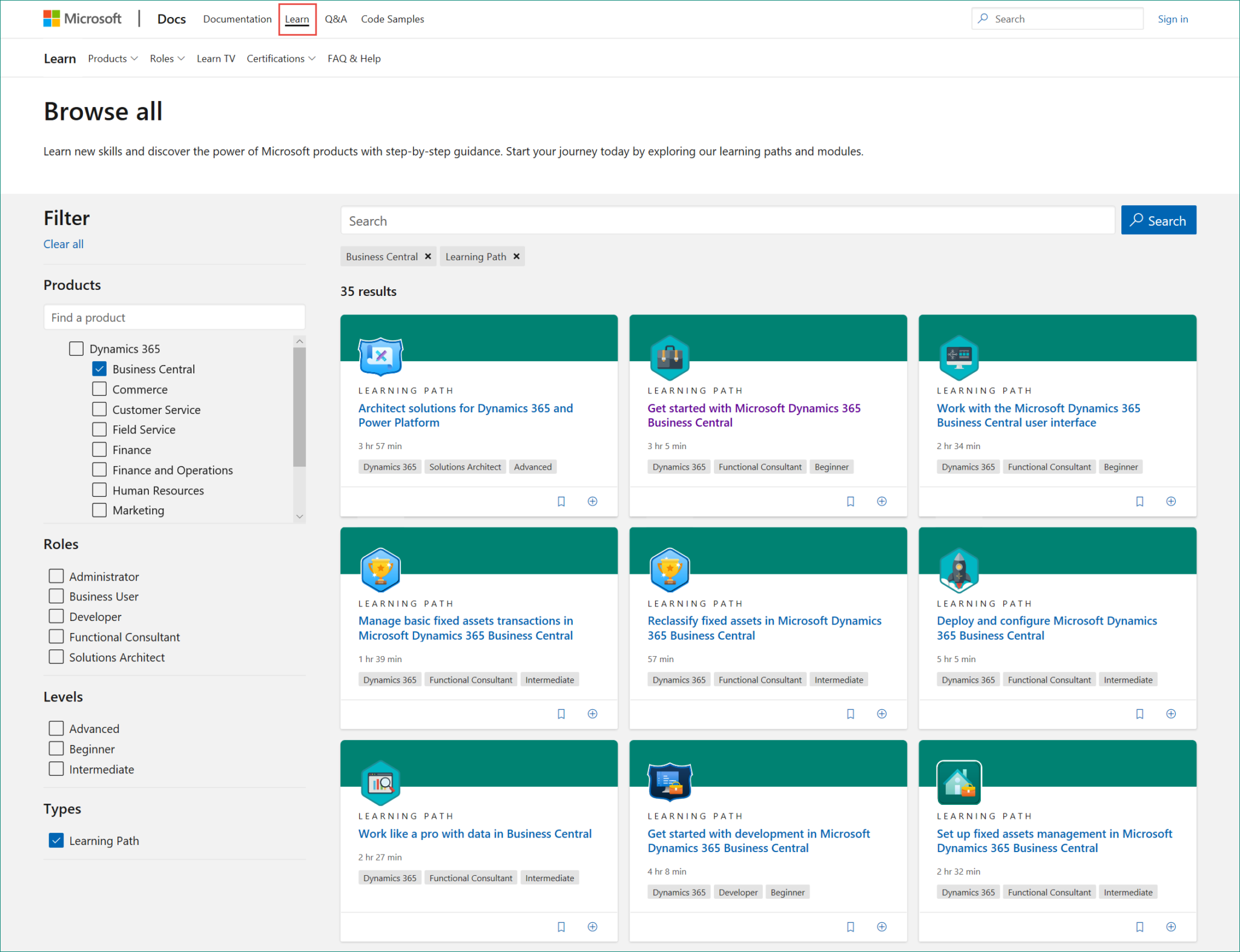1240x952 pixels.
Task: Click the Docs link in header
Action: 171,19
